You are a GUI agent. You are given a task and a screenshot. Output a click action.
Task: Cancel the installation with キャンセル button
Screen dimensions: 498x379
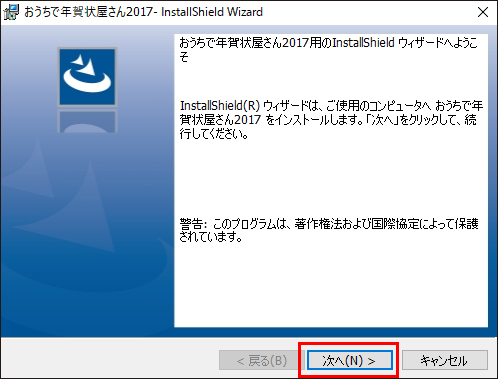click(445, 360)
